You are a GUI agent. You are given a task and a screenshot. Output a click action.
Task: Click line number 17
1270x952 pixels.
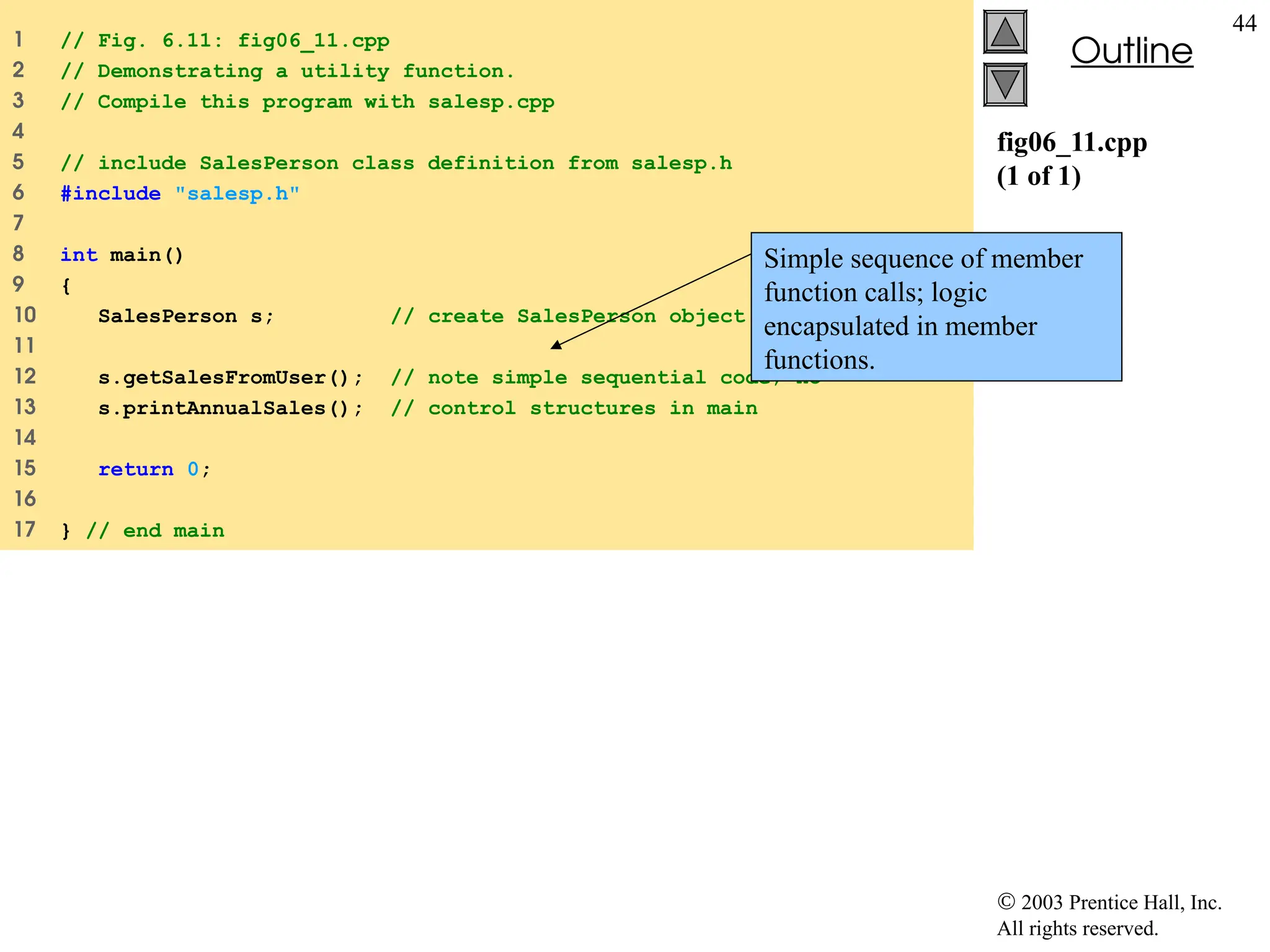[25, 529]
